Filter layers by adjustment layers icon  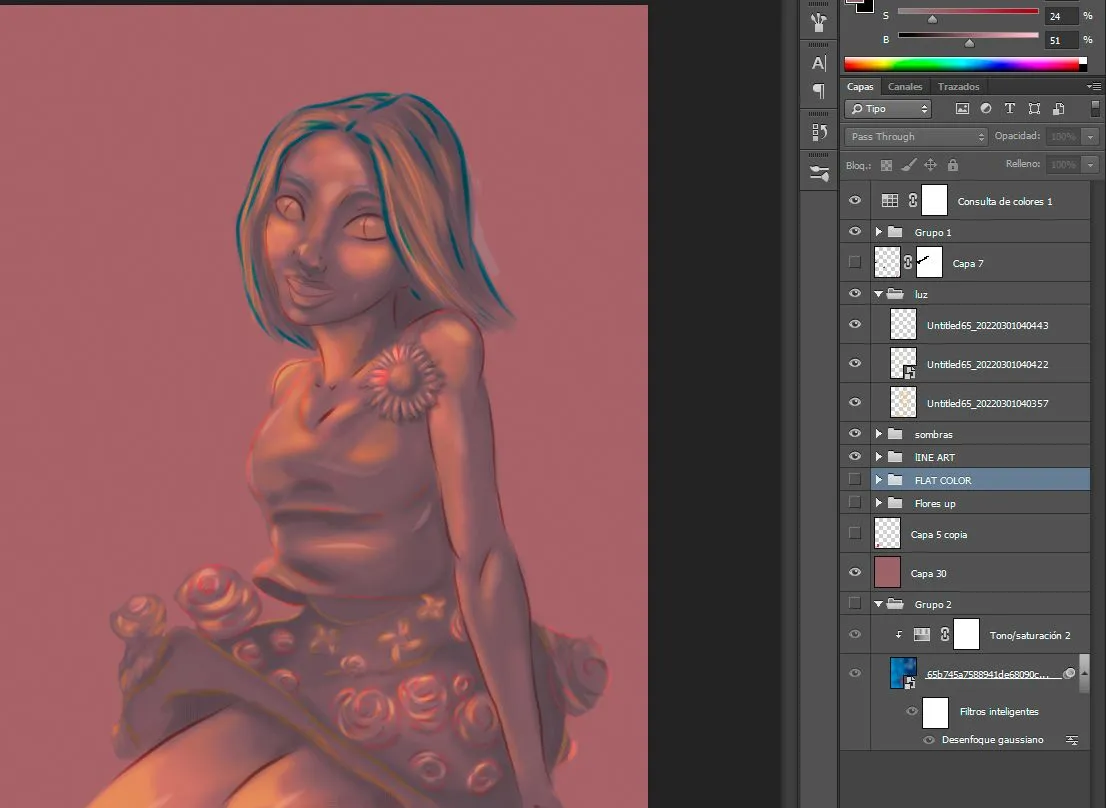[986, 109]
